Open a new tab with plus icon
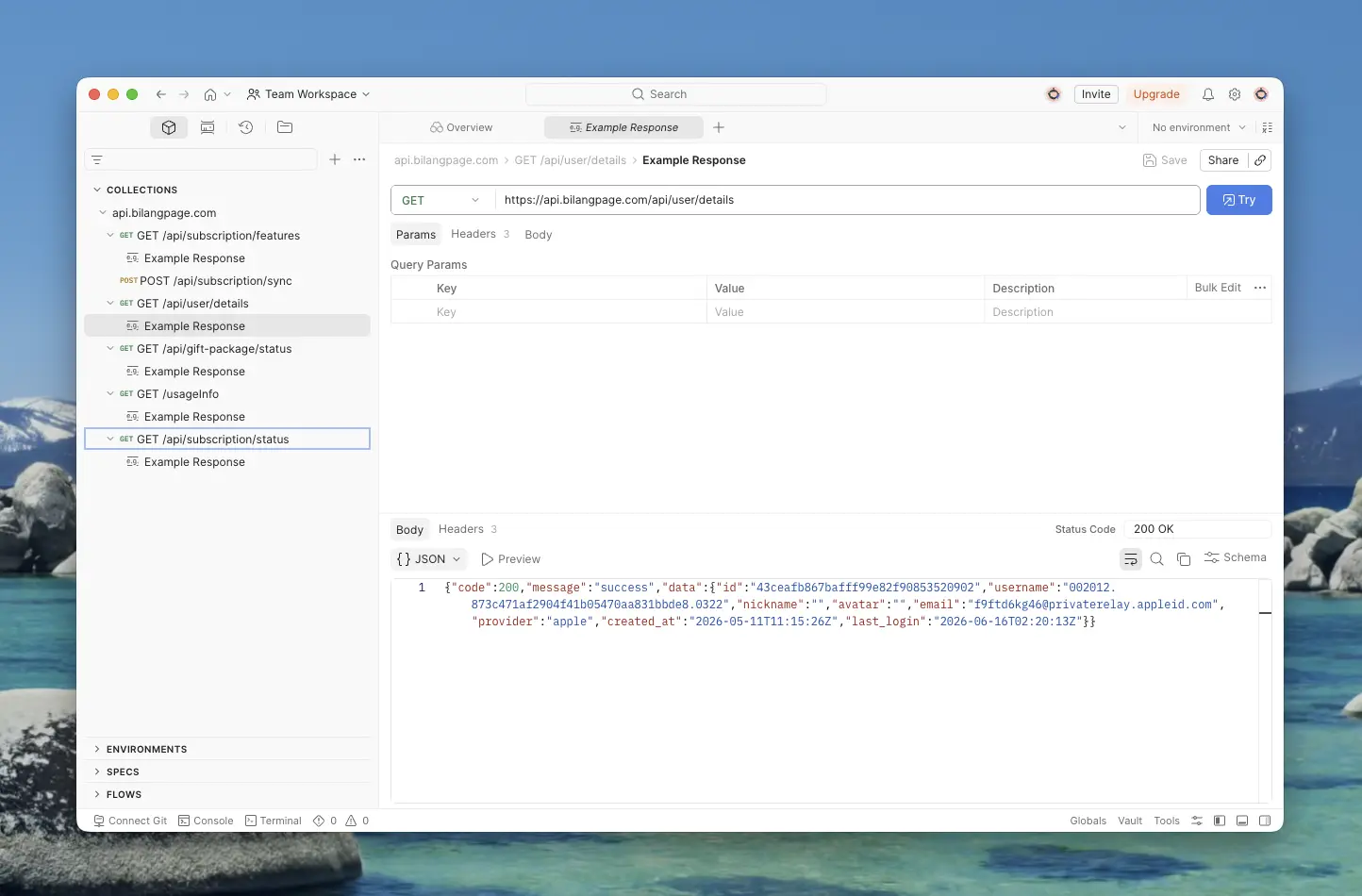This screenshot has width=1362, height=896. click(719, 127)
